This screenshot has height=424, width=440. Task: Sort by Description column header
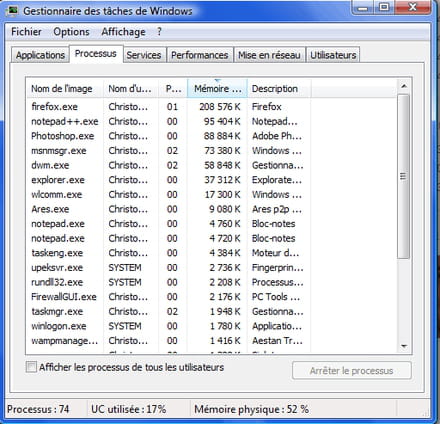[279, 89]
